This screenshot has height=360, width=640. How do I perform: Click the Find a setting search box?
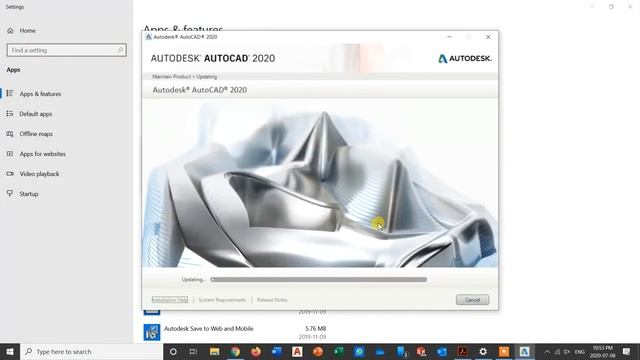tap(67, 50)
